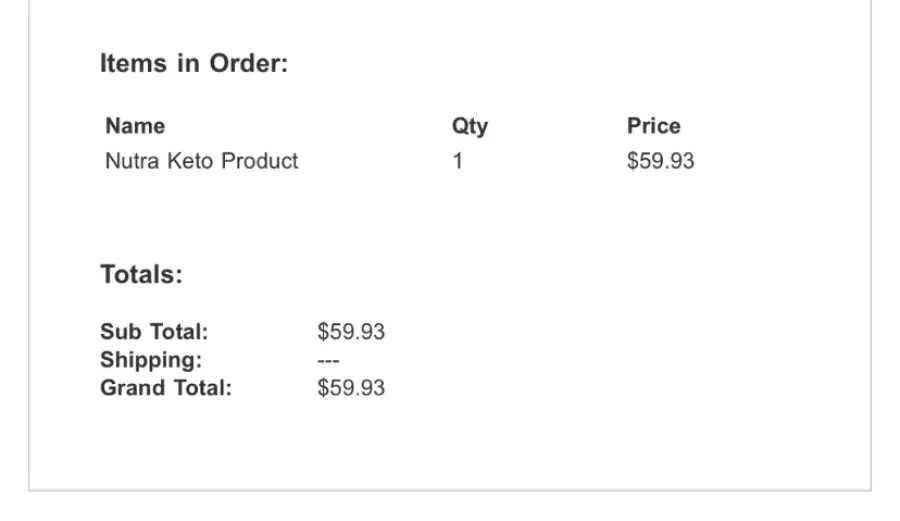Select the Name column header
This screenshot has height=521, width=900.
pos(135,126)
